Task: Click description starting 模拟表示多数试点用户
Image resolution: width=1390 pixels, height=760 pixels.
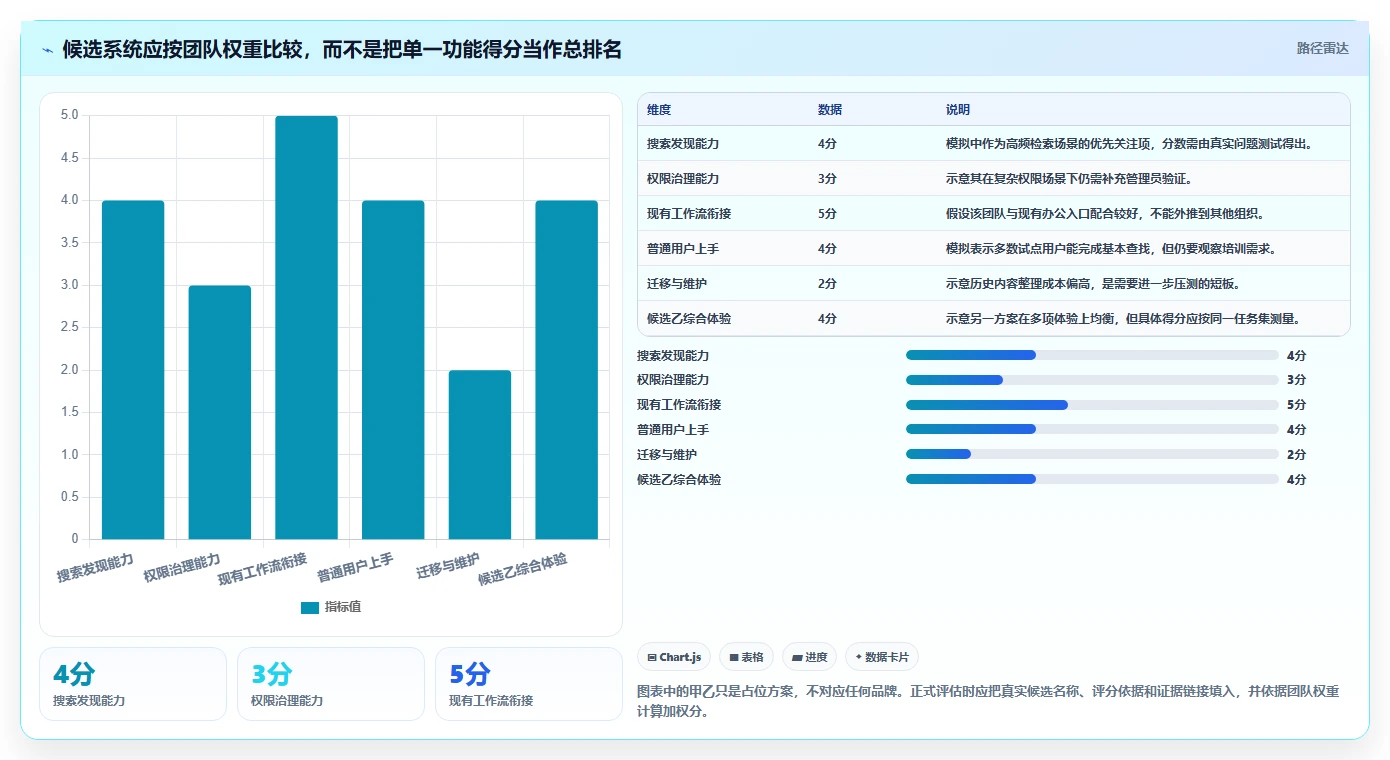Action: click(1111, 249)
